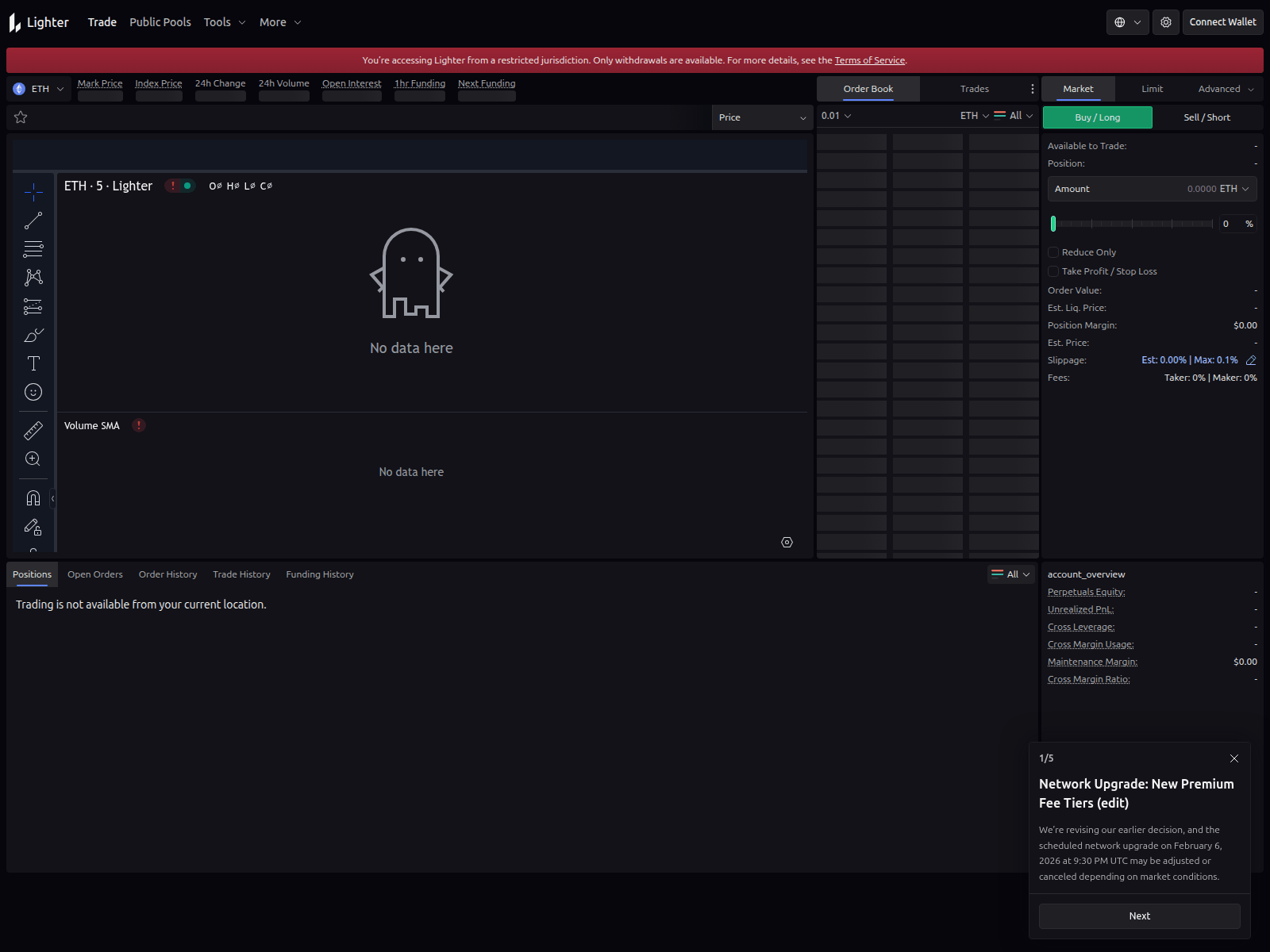
Task: Open the positions All filter dropdown
Action: pyautogui.click(x=1011, y=574)
